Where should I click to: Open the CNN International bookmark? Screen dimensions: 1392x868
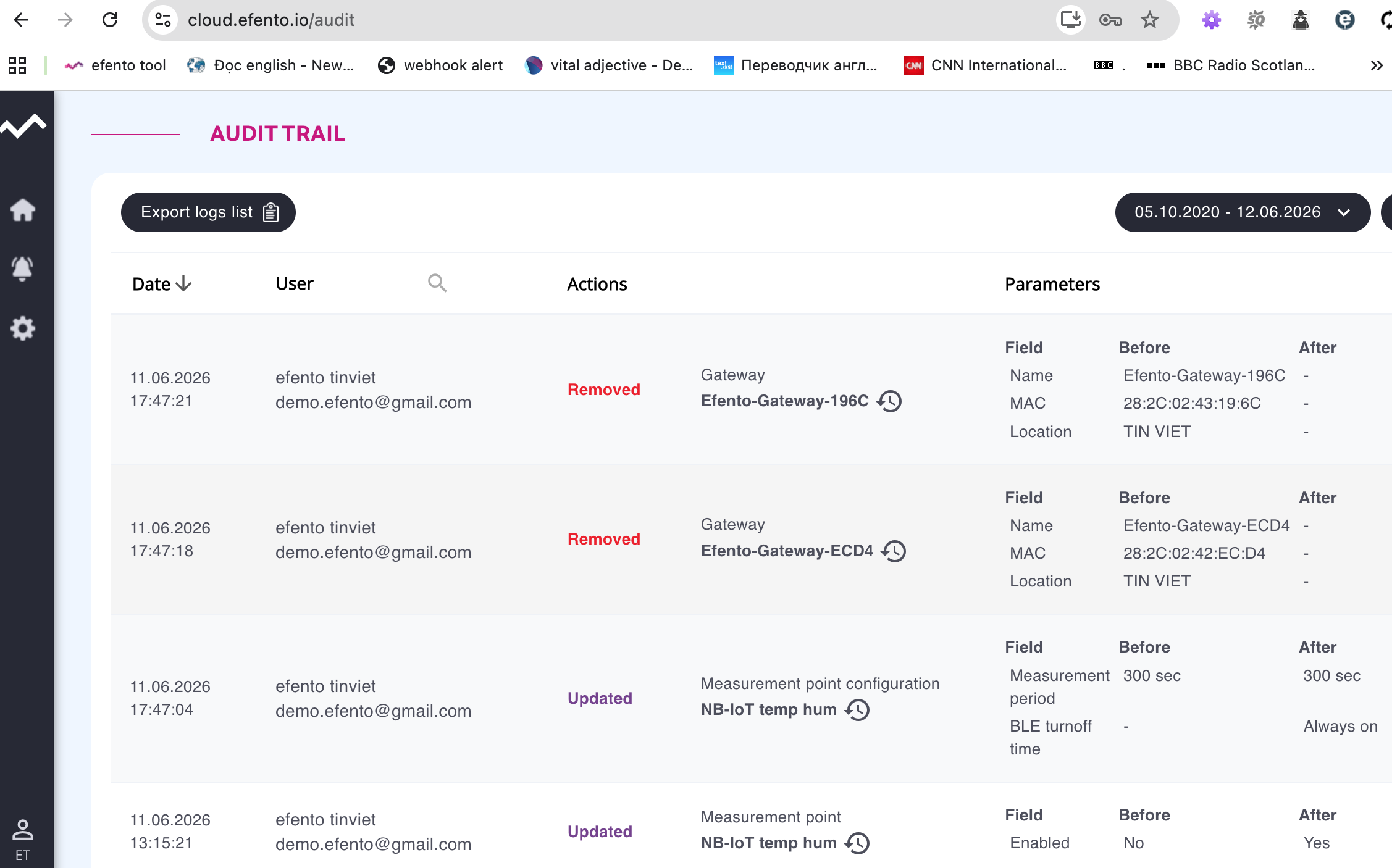[x=986, y=65]
